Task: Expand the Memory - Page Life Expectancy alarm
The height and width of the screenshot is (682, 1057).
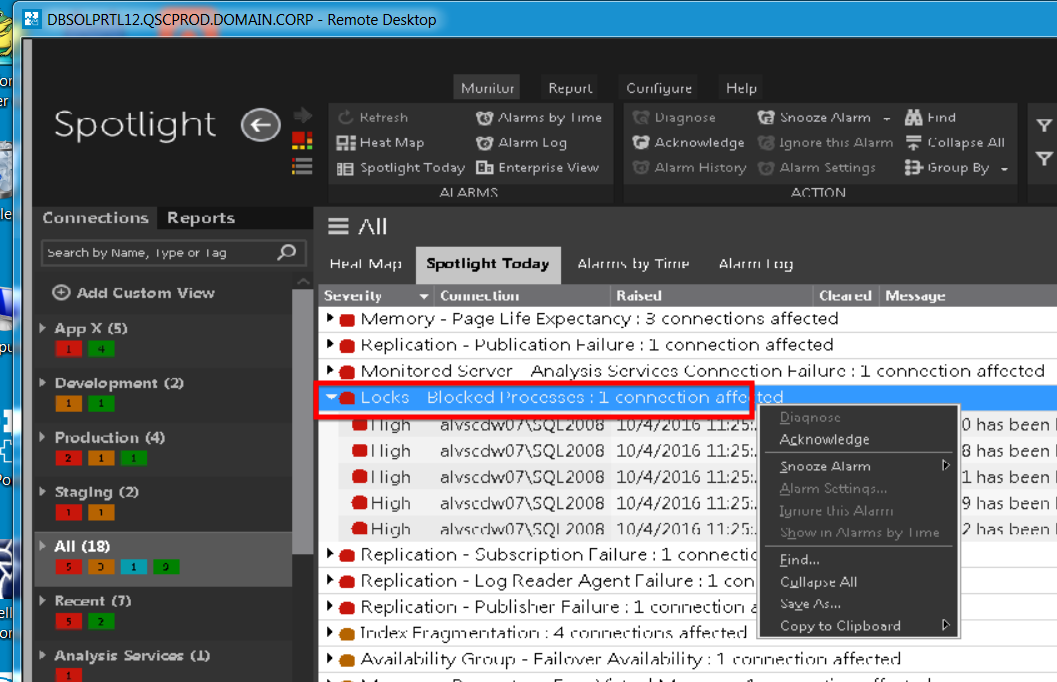Action: [330, 317]
